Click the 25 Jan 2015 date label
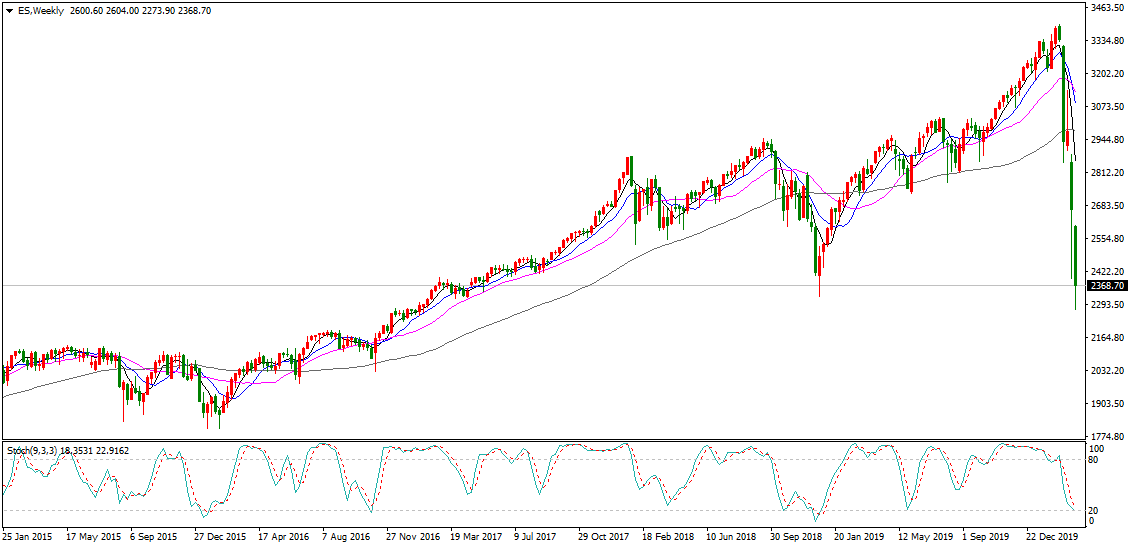Image resolution: width=1131 pixels, height=548 pixels. click(x=29, y=536)
